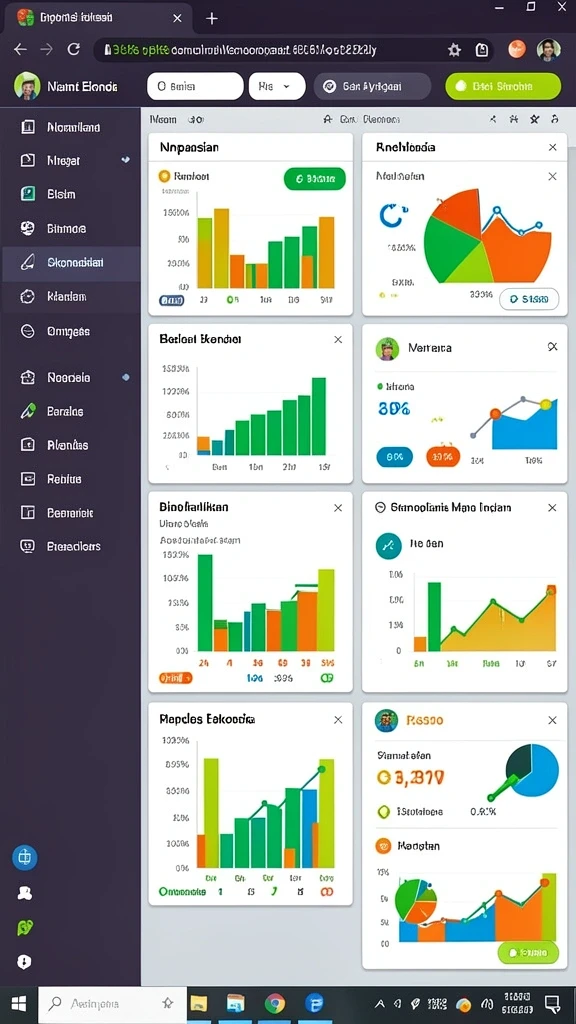This screenshot has height=1024, width=576.
Task: Click the browser profile avatar at top right
Action: 549,49
